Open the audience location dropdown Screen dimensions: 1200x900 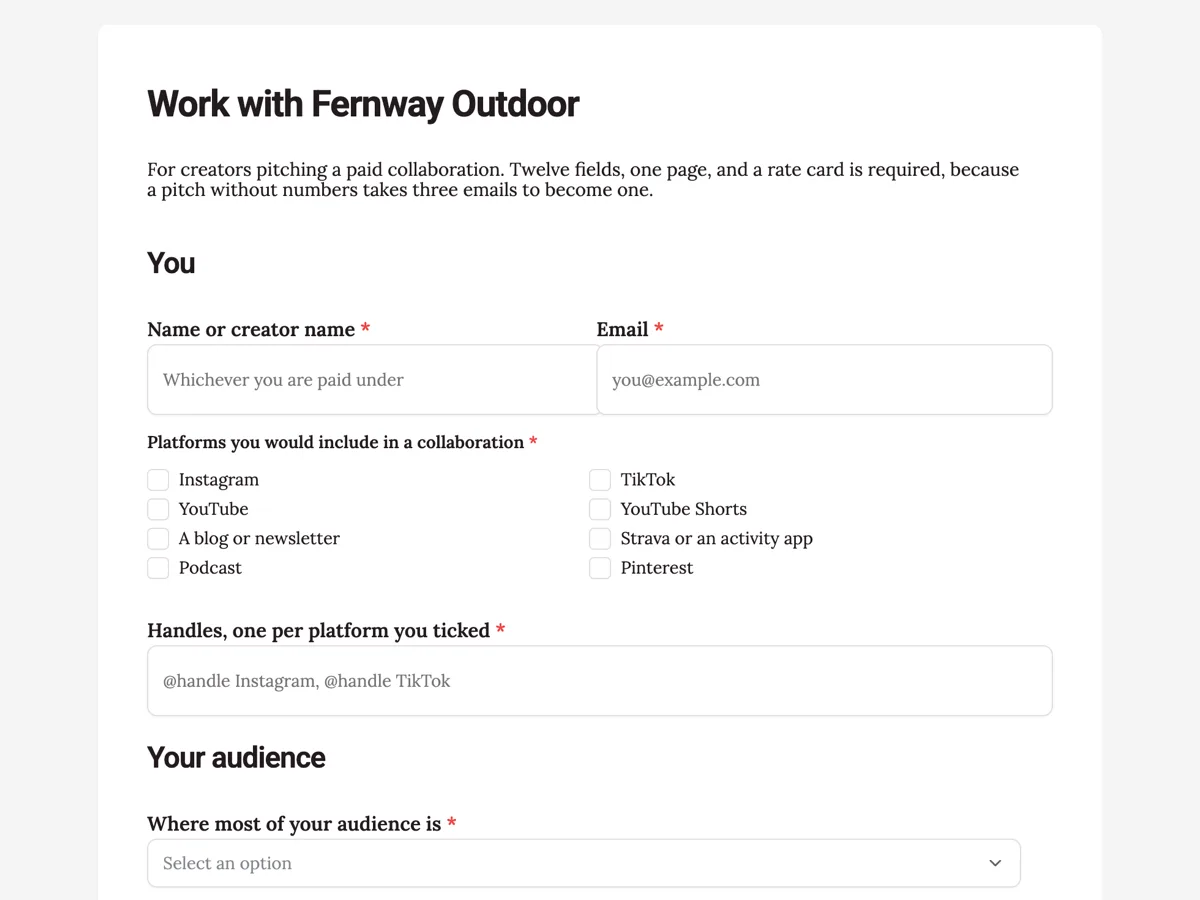coord(584,863)
